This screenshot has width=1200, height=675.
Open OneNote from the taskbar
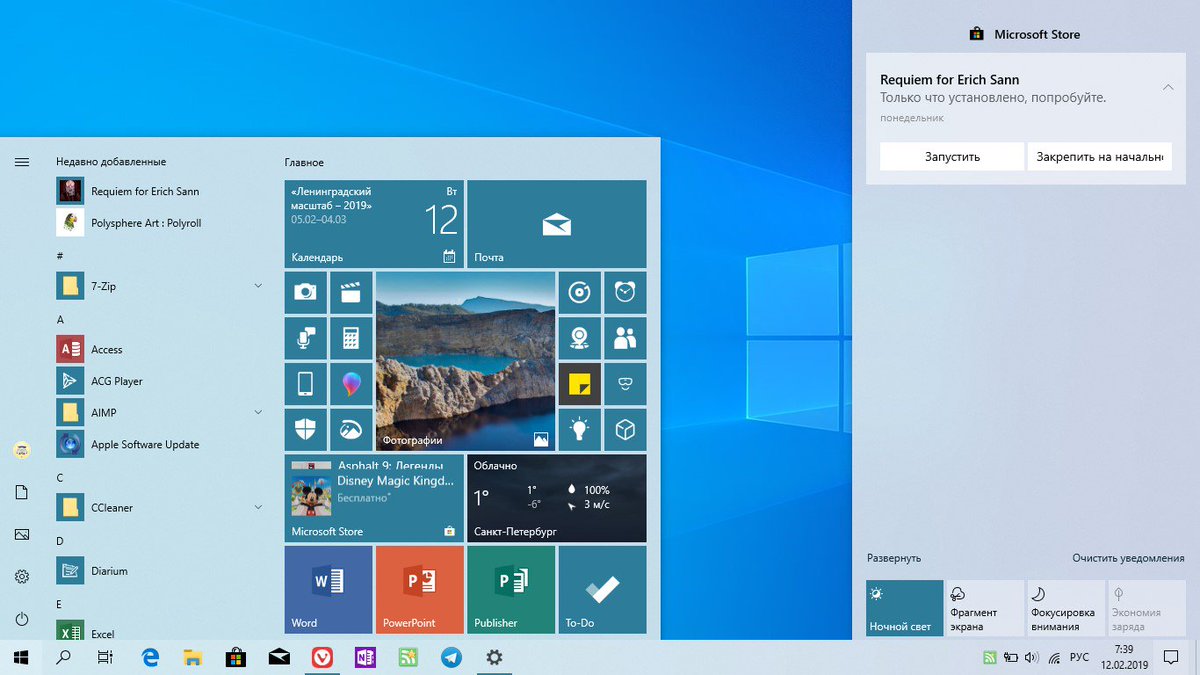[365, 657]
